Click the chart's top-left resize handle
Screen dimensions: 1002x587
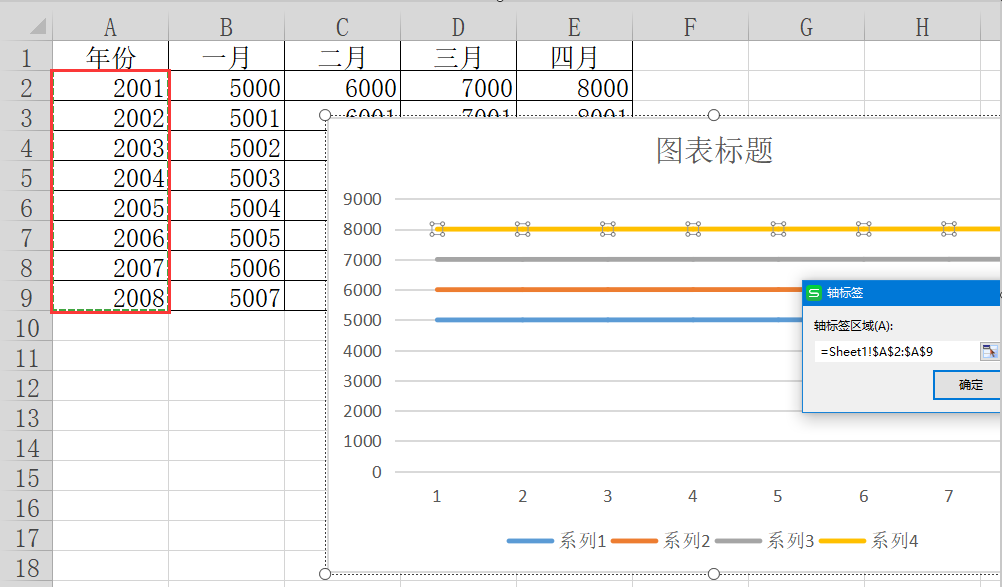point(325,115)
